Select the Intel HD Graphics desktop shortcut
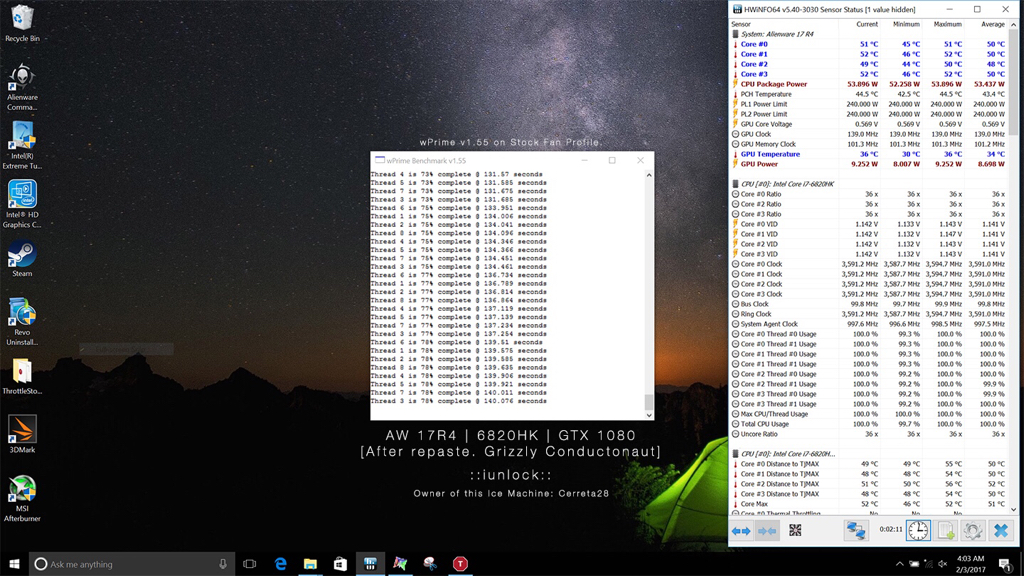The image size is (1024, 576). tap(22, 204)
